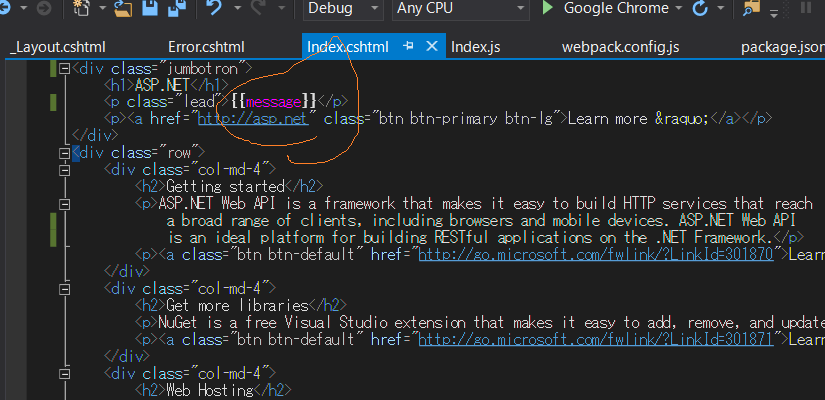This screenshot has width=825, height=400.
Task: Save the current file with Save icon
Action: (150, 8)
